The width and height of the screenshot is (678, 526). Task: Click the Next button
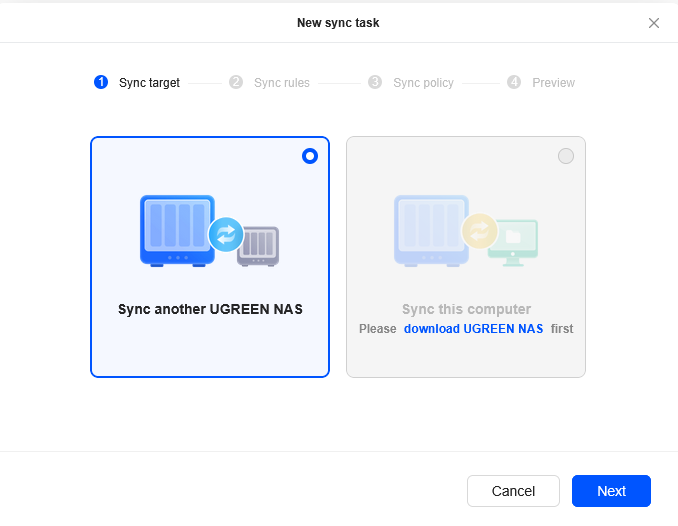coord(611,491)
